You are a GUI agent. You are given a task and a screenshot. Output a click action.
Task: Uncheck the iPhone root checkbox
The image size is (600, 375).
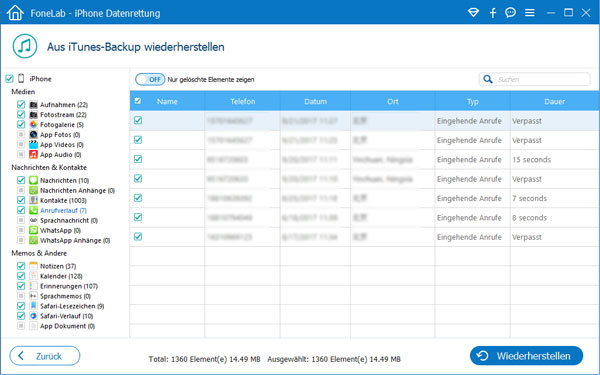9,79
